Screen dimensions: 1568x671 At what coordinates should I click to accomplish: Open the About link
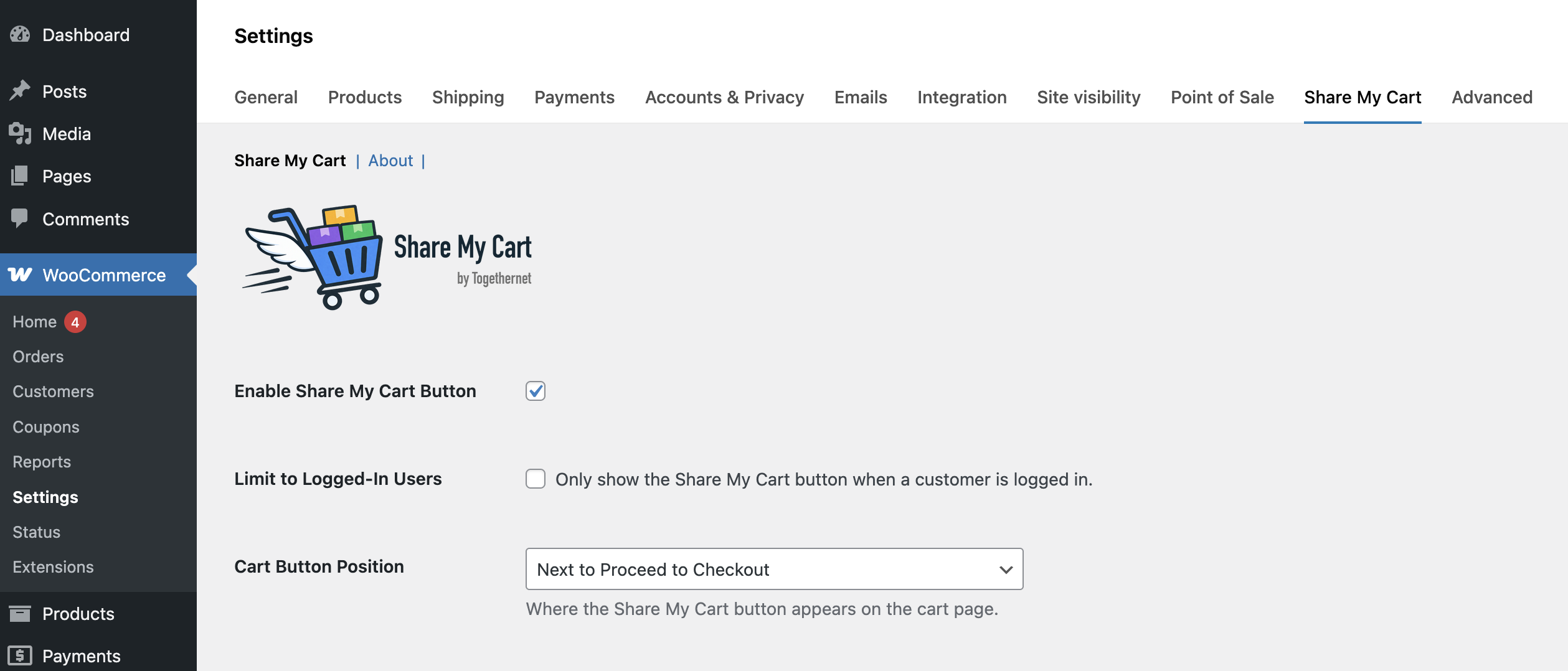390,161
